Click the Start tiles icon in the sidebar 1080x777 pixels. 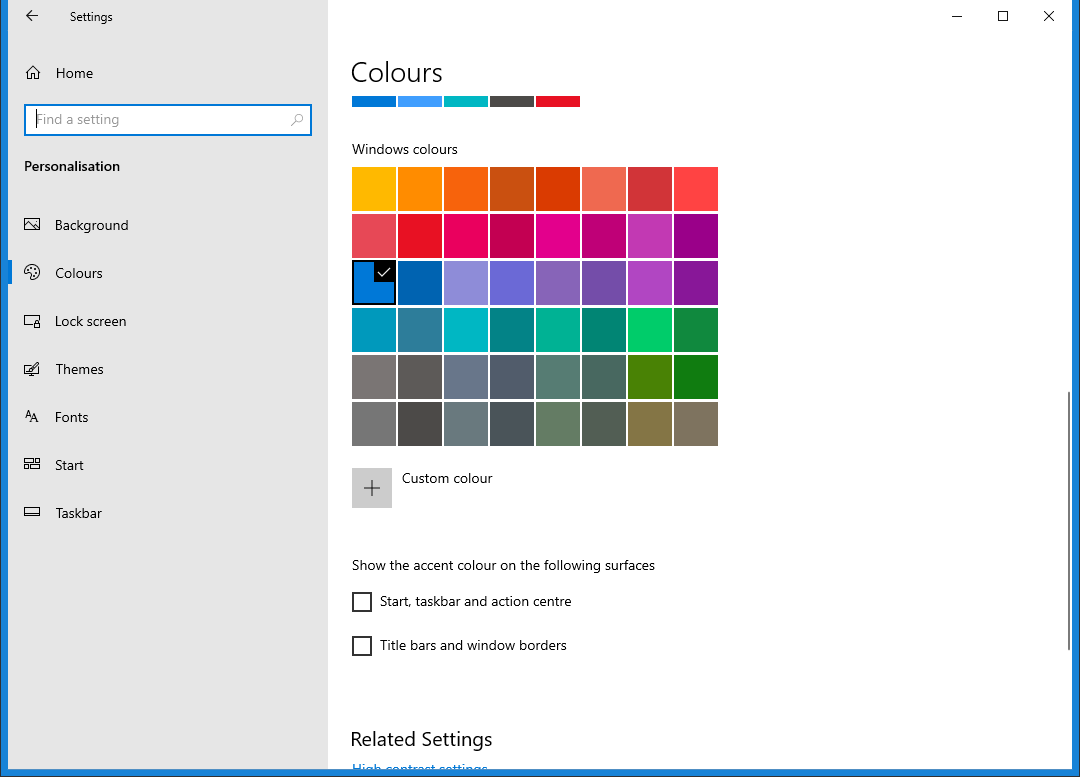(x=32, y=464)
